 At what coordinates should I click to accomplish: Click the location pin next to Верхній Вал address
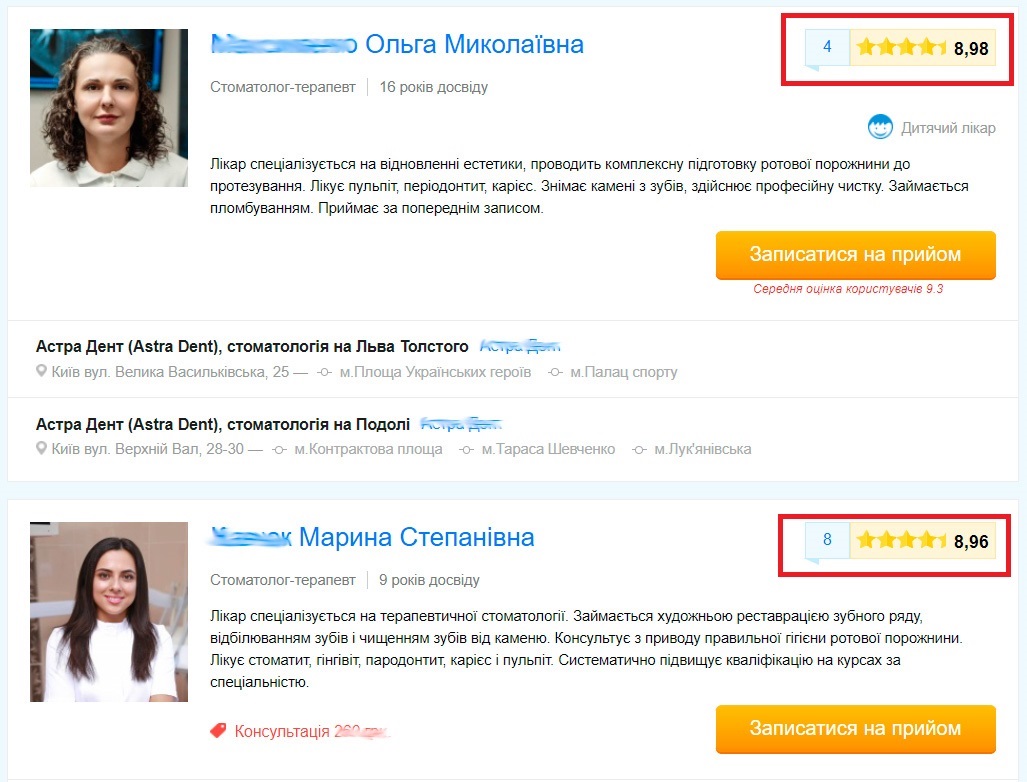41,449
